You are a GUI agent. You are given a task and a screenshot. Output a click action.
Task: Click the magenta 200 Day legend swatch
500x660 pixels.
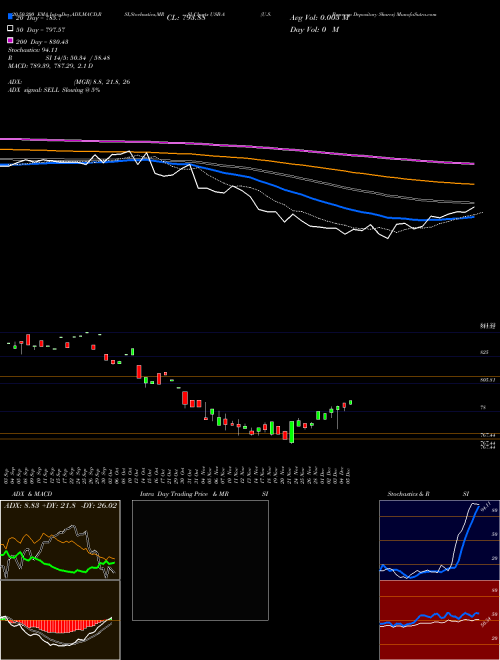(10, 40)
